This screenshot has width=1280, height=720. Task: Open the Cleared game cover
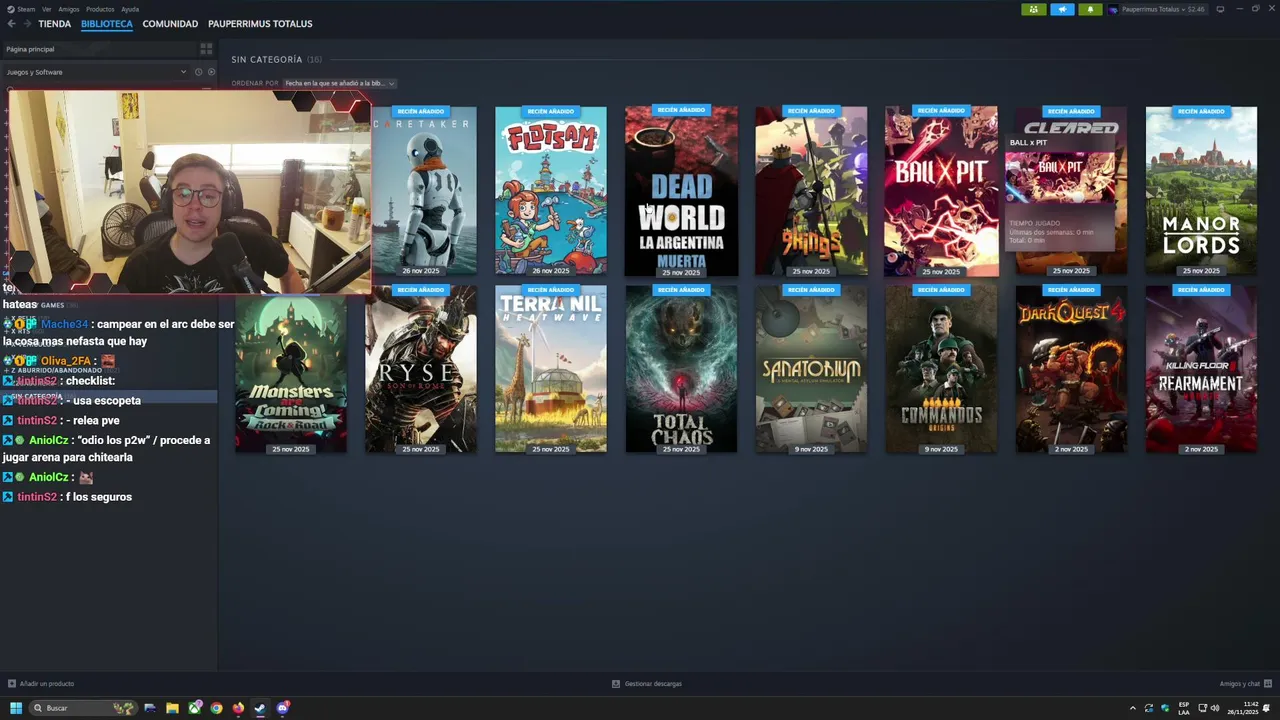(1071, 190)
